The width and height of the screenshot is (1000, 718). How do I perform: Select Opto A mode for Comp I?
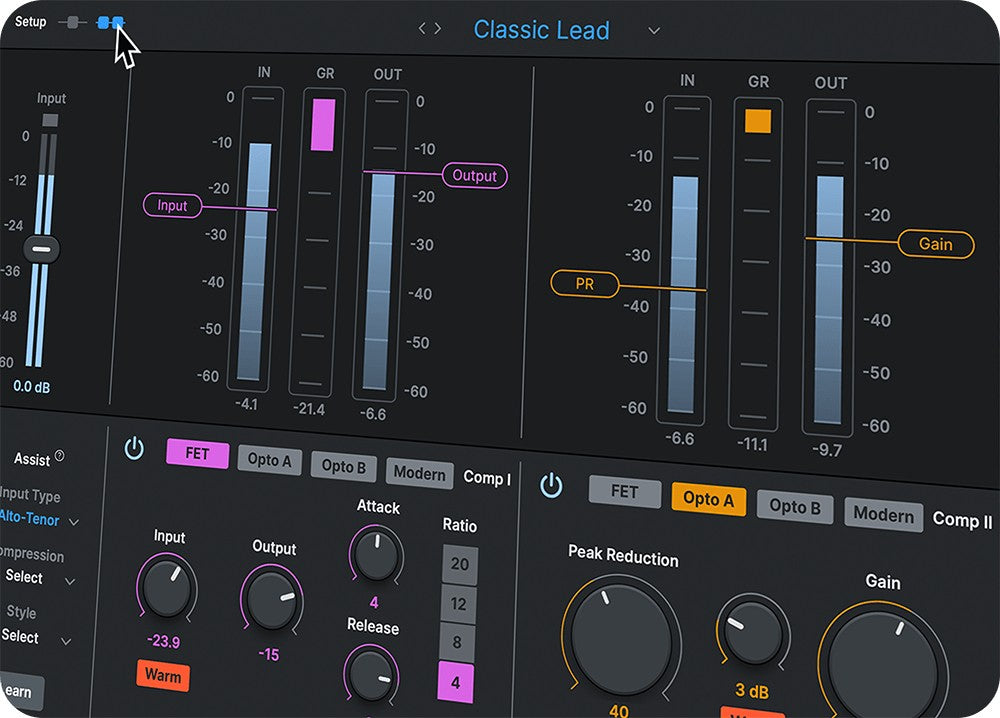[x=269, y=460]
